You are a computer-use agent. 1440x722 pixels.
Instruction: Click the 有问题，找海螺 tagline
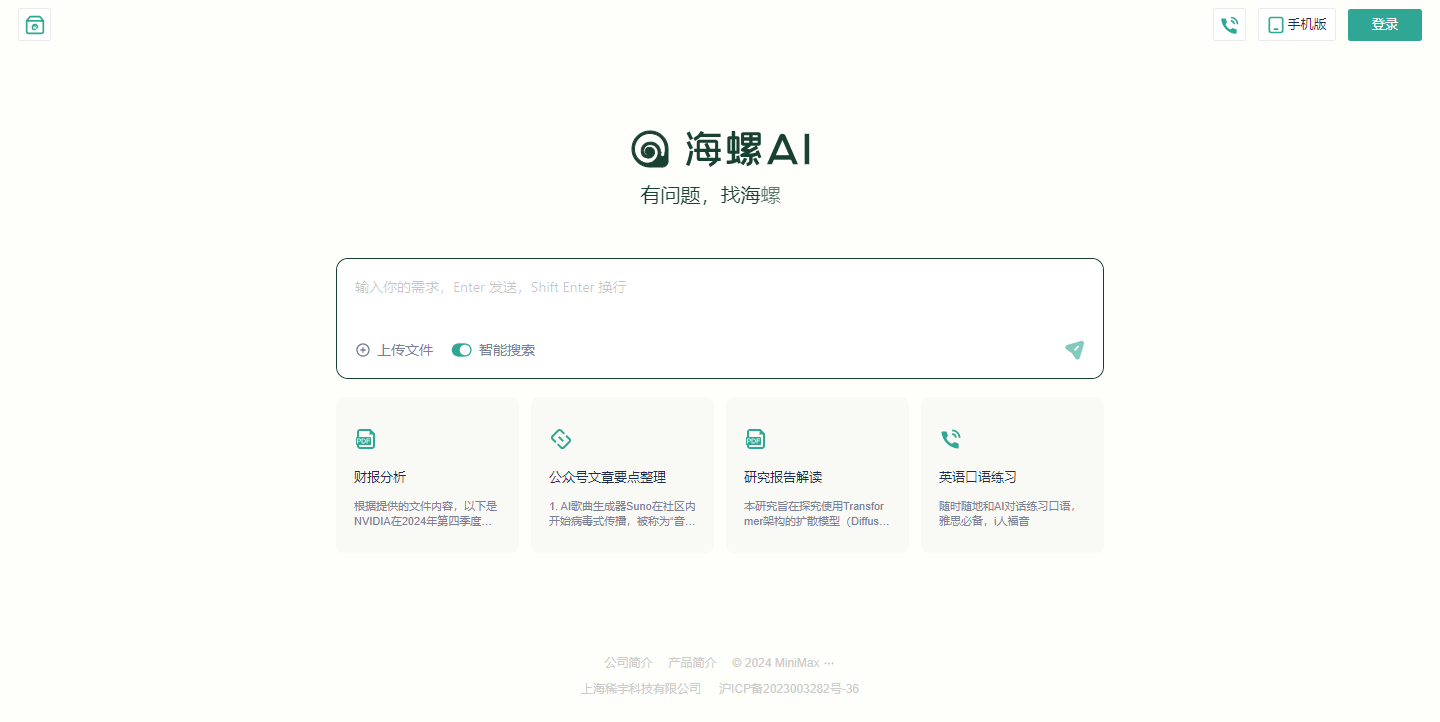(x=710, y=195)
